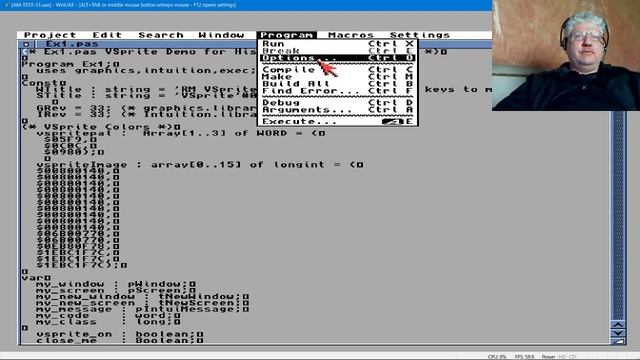
Task: Click the vertical scrollbar track
Action: coord(618,216)
